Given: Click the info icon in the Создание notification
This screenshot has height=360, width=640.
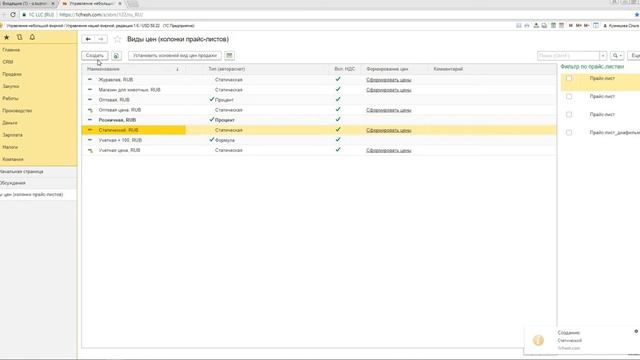Looking at the screenshot, I should coord(538,340).
